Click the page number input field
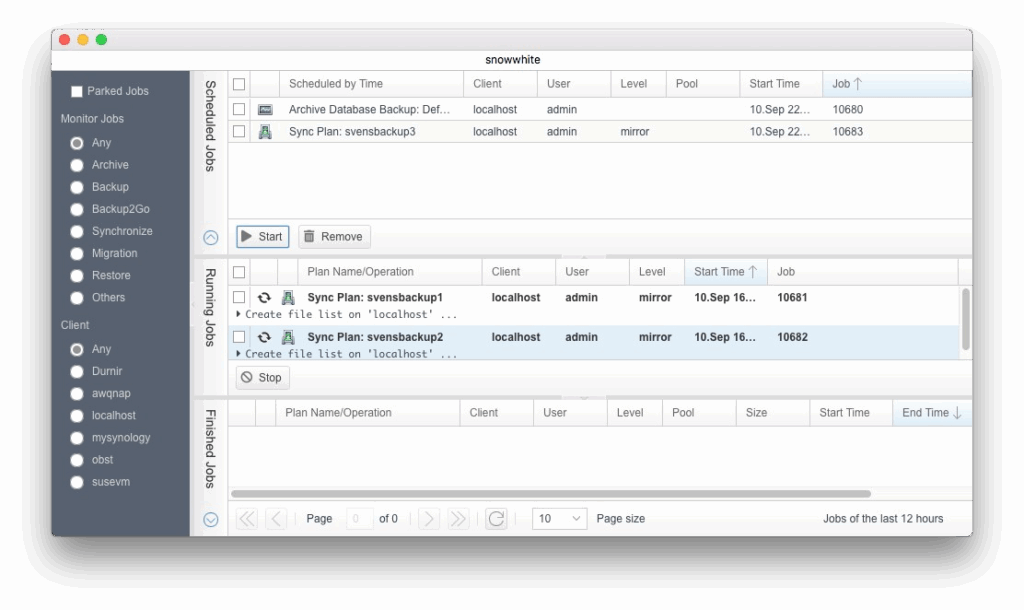The image size is (1024, 610). (x=360, y=518)
